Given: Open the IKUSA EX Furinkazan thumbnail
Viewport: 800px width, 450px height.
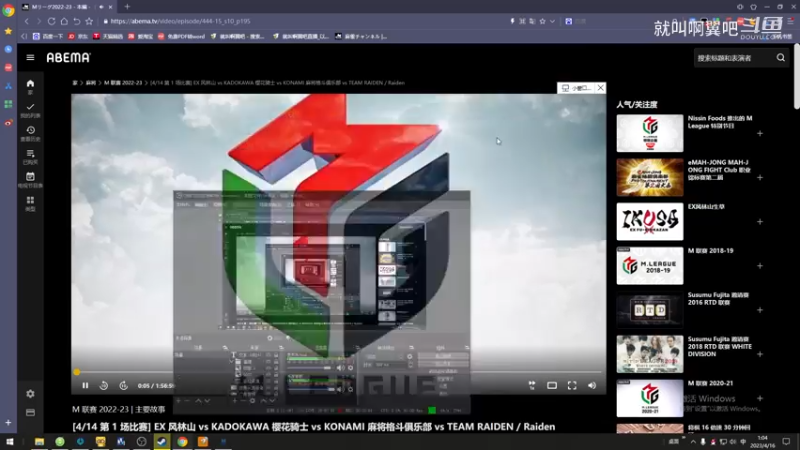Looking at the screenshot, I should [x=649, y=221].
